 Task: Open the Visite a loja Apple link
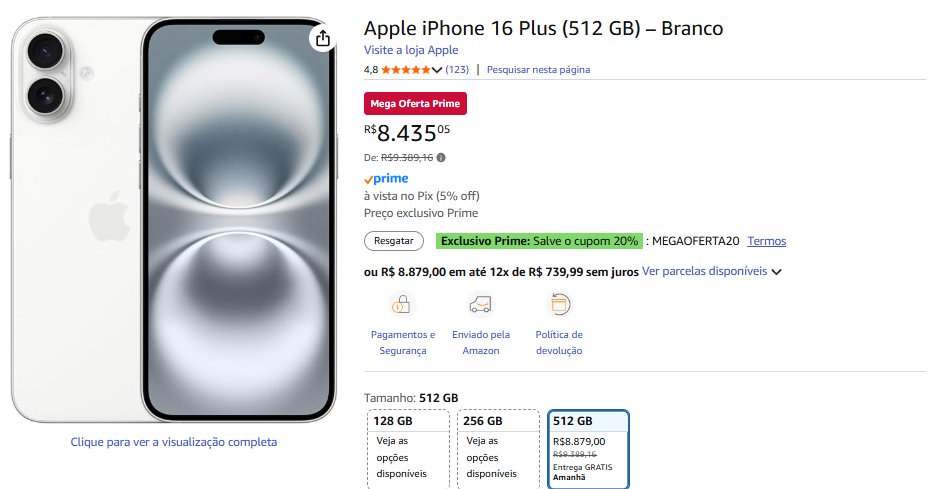pos(411,50)
